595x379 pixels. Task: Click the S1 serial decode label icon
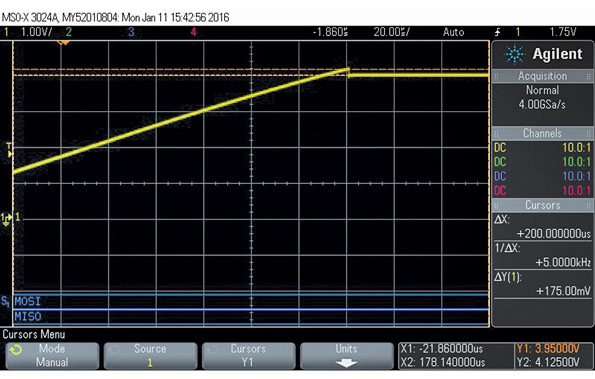click(x=5, y=301)
